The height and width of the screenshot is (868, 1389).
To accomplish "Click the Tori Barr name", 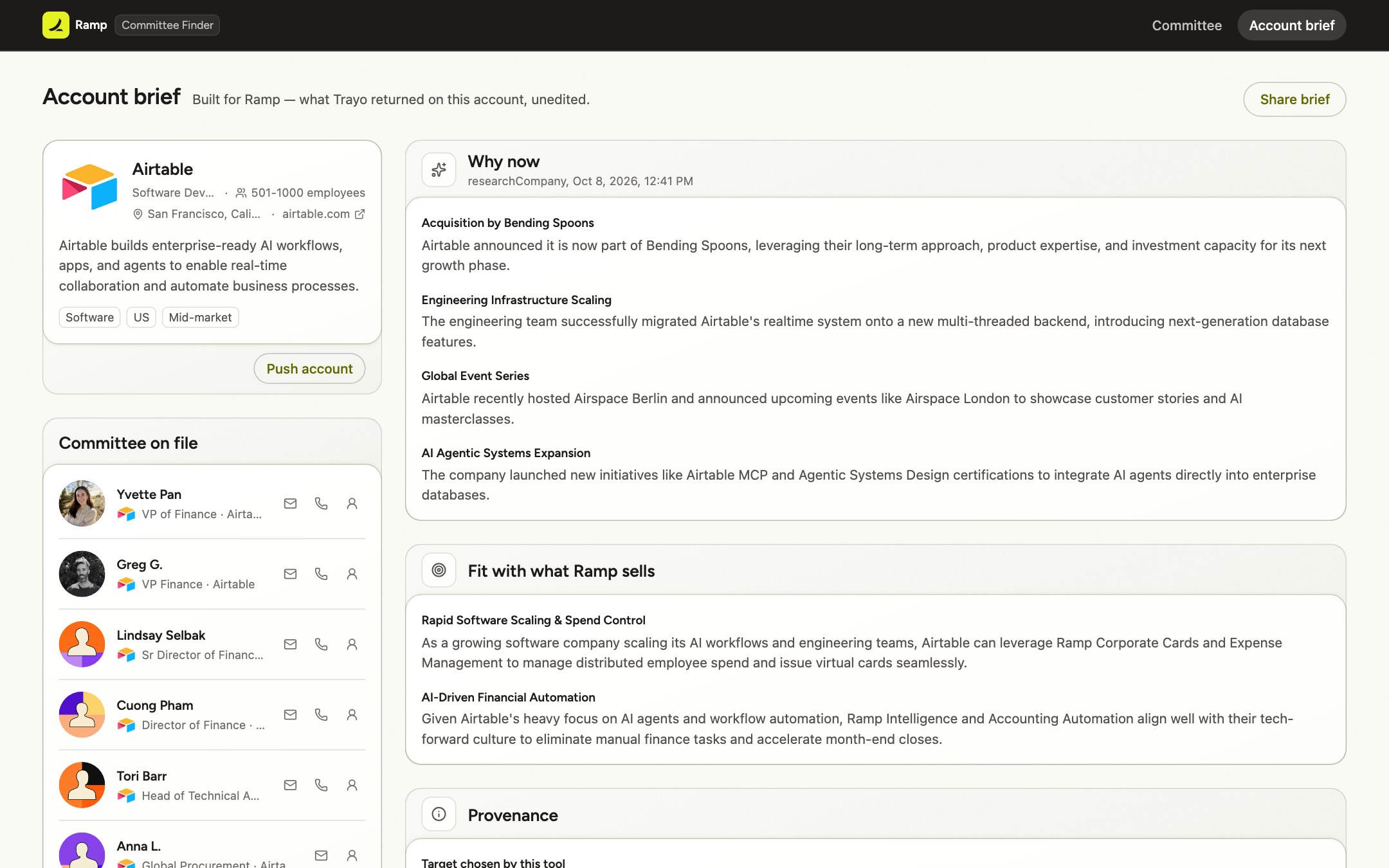I will click(x=141, y=776).
